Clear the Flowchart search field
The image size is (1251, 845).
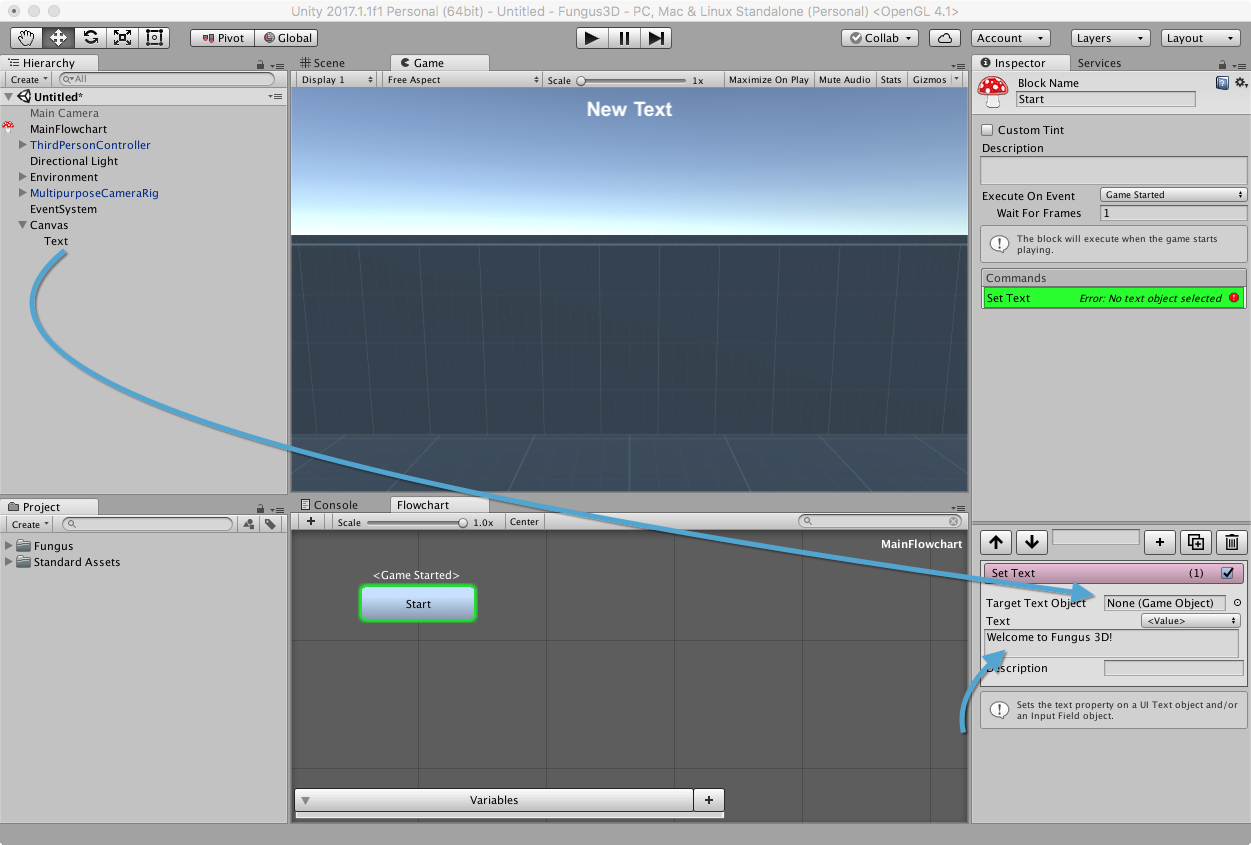click(953, 521)
